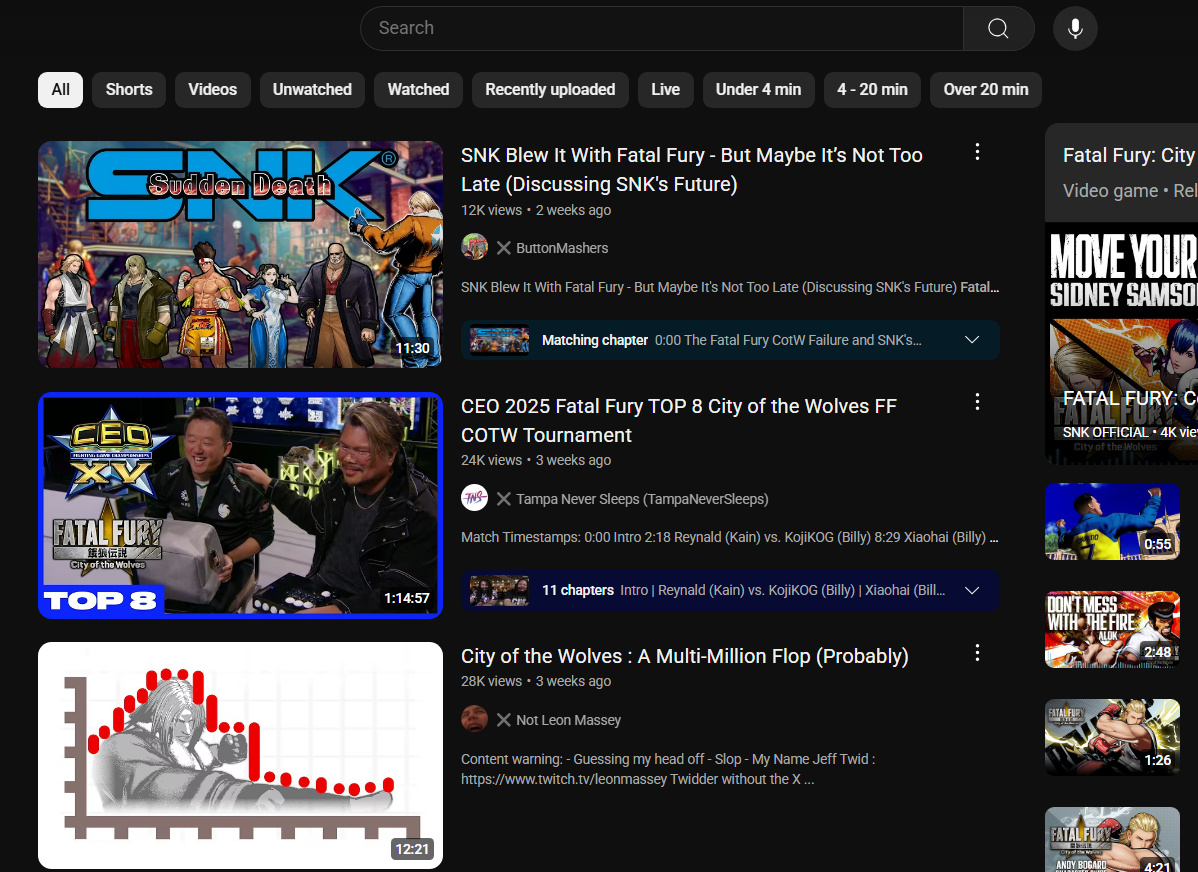Select the Shorts filter chip

pos(129,90)
